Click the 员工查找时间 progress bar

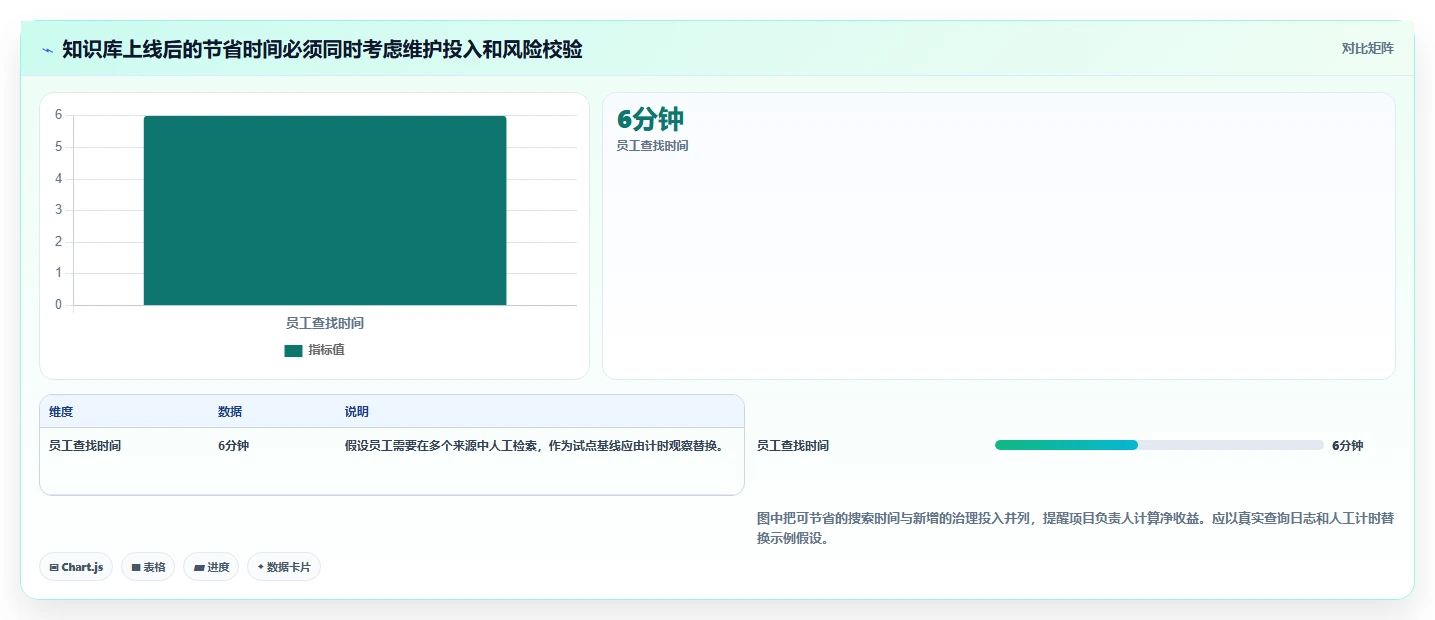pos(1159,445)
